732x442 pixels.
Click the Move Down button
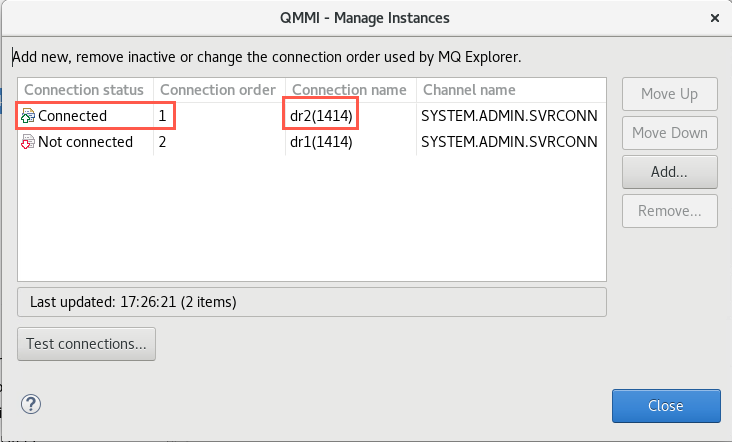[x=669, y=133]
